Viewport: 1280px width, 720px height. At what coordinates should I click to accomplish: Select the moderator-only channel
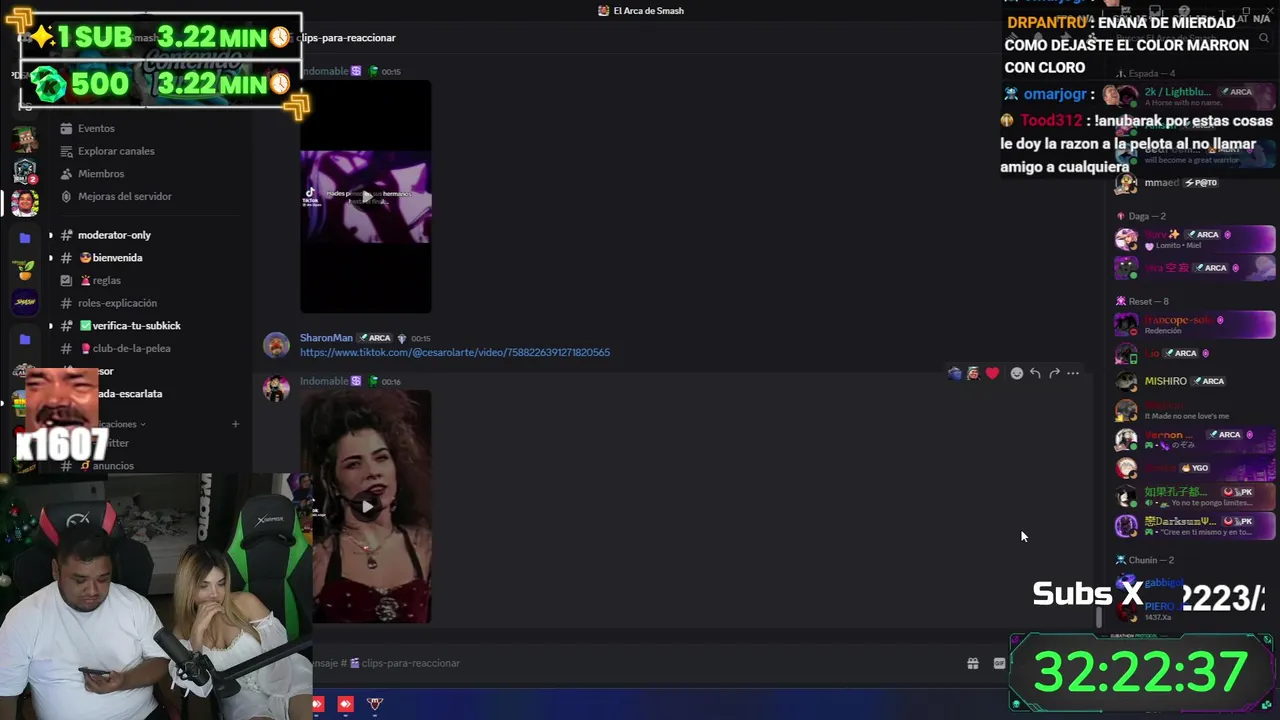(x=114, y=235)
